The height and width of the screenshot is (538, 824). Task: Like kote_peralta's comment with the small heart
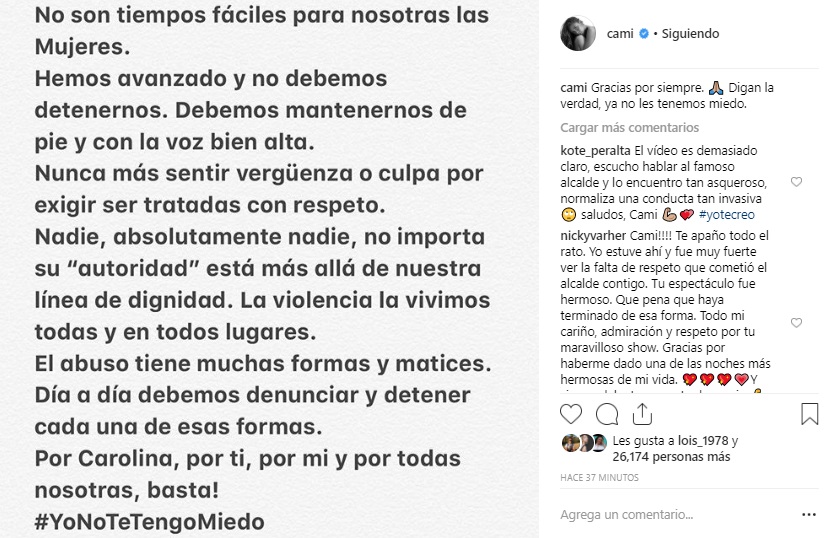click(x=796, y=182)
